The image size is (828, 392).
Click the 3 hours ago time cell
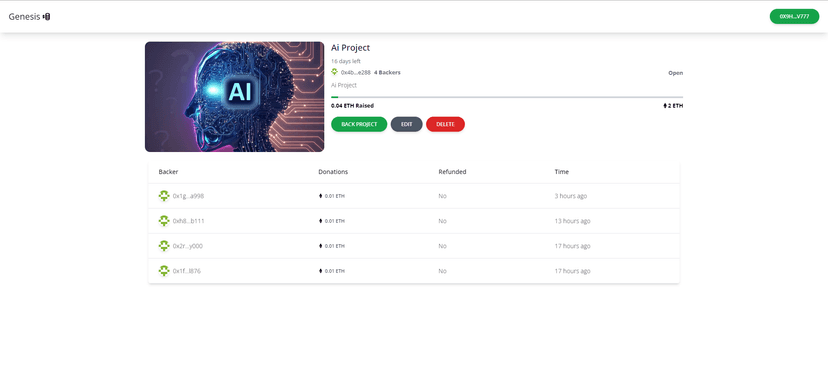click(571, 196)
